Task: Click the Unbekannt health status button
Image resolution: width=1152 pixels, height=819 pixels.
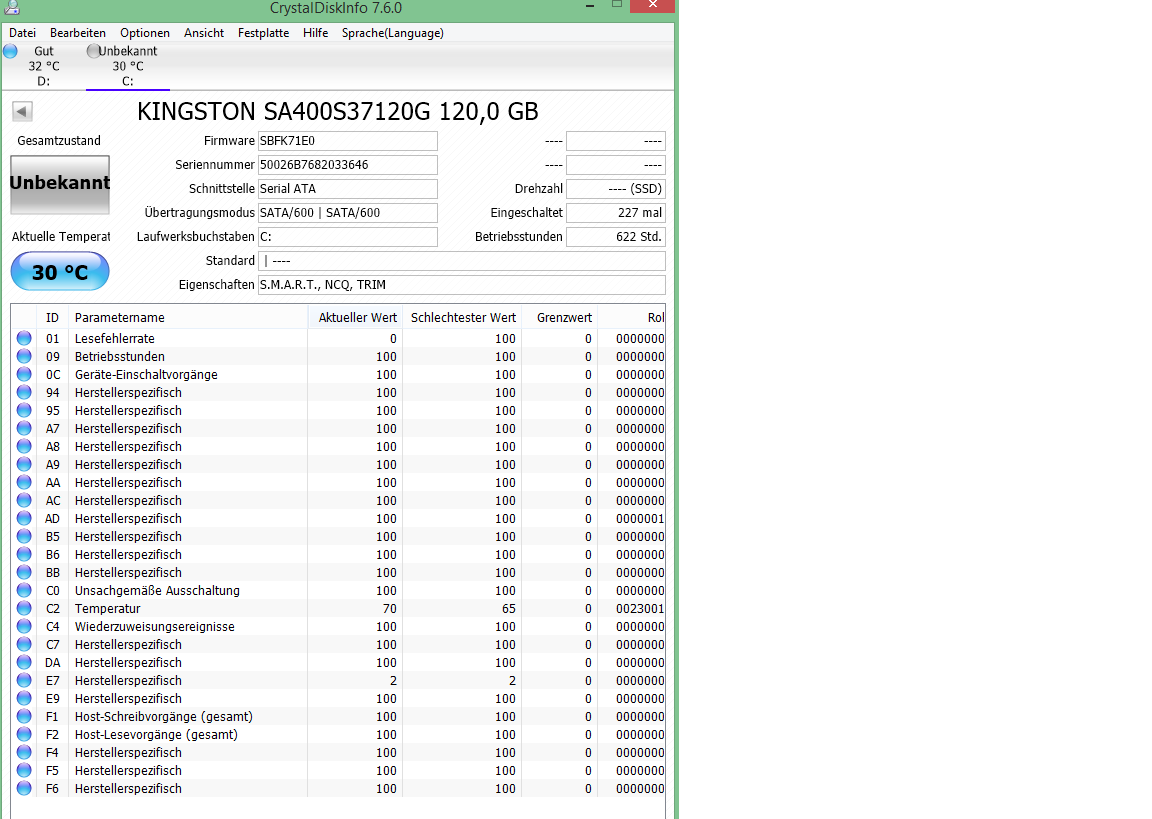Action: (60, 184)
